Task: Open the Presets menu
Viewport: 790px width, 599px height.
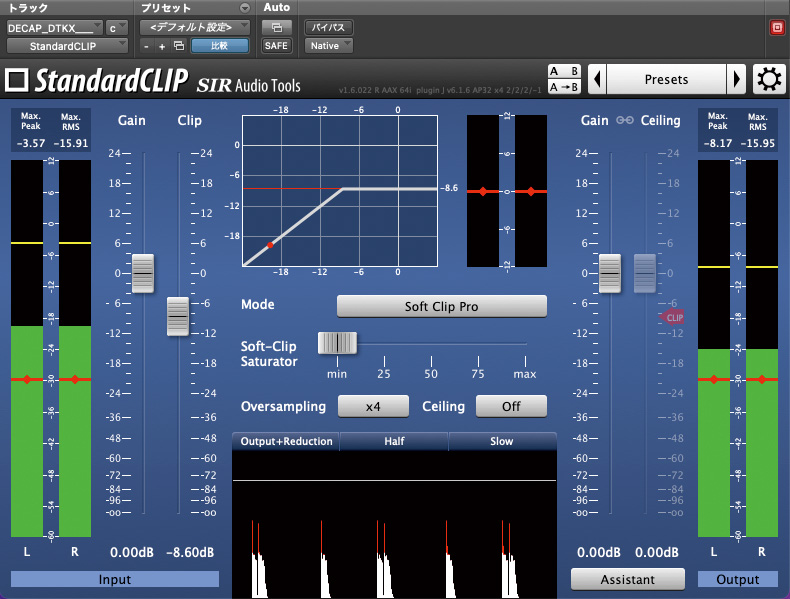Action: pyautogui.click(x=666, y=79)
